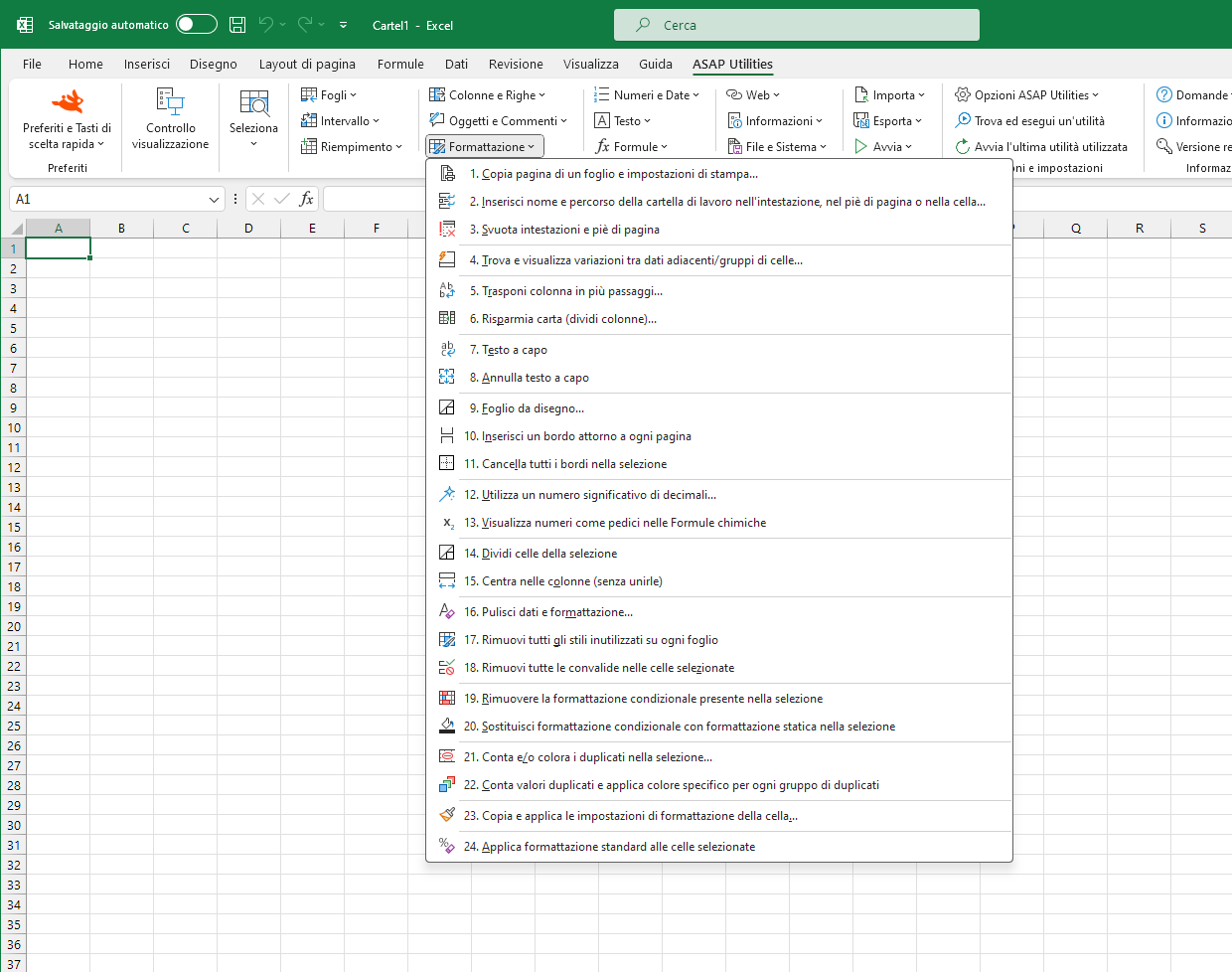This screenshot has height=972, width=1232.
Task: Switch to the Layout di pagina tab
Action: click(x=307, y=64)
